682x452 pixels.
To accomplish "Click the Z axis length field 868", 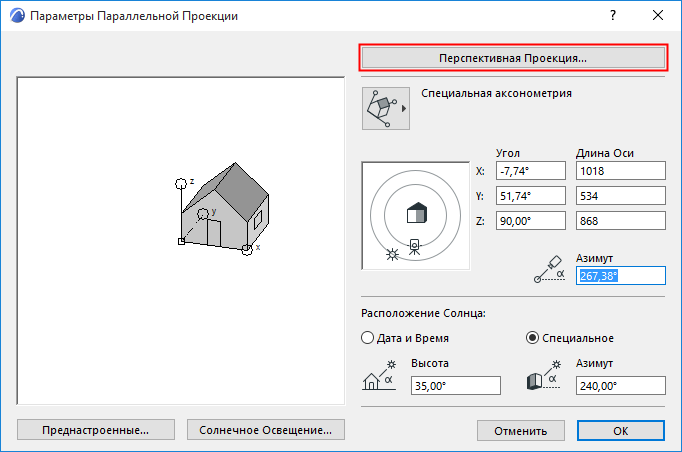I will (621, 221).
